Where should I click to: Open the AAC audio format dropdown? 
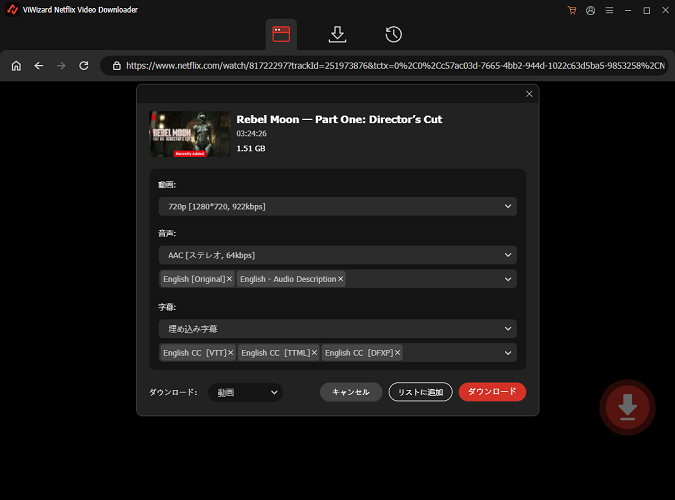point(338,255)
